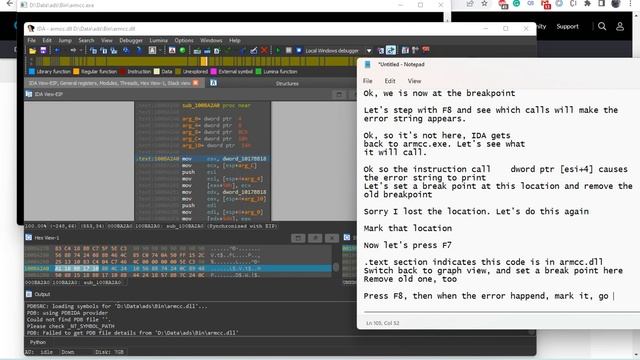640x360 pixels.
Task: Pause the debugged process
Action: tap(289, 51)
